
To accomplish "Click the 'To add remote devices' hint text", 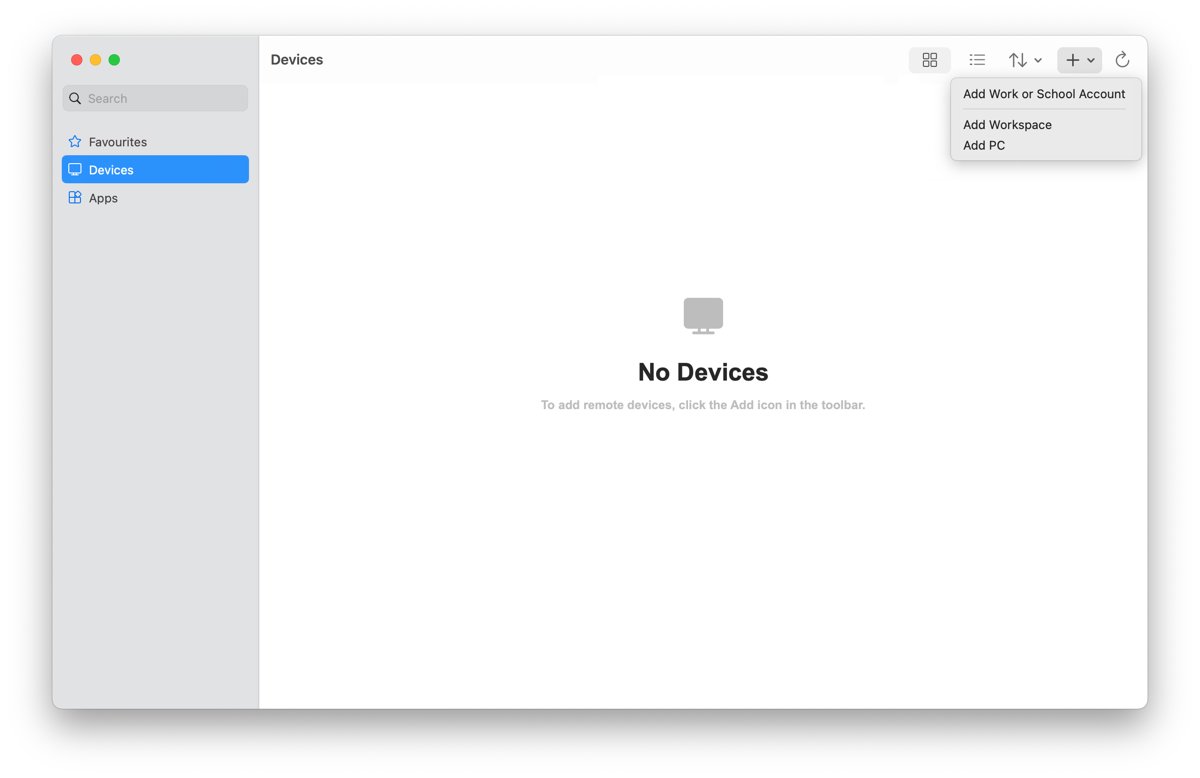I will point(703,405).
